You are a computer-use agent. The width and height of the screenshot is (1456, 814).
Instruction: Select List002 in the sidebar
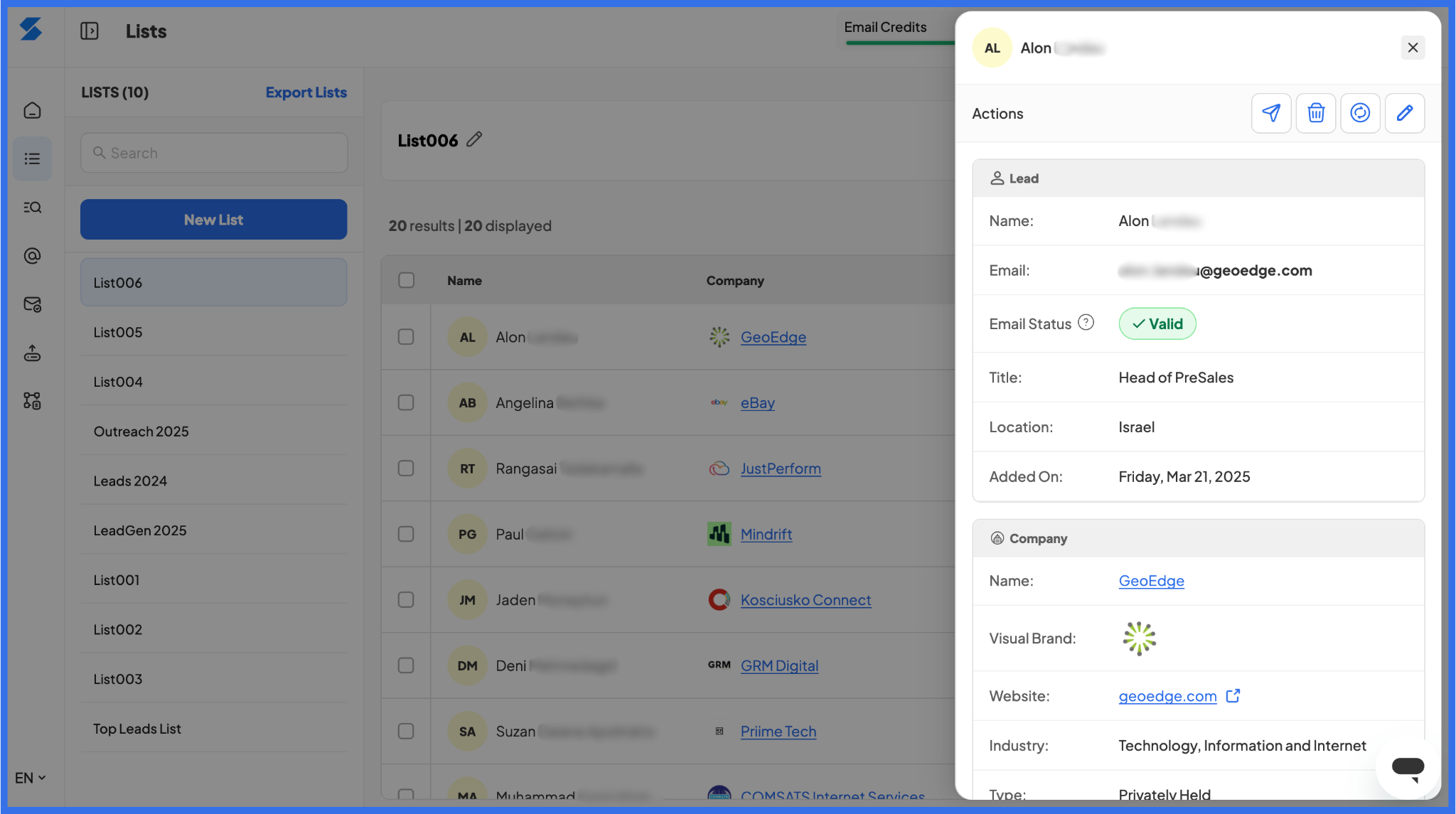(x=213, y=629)
